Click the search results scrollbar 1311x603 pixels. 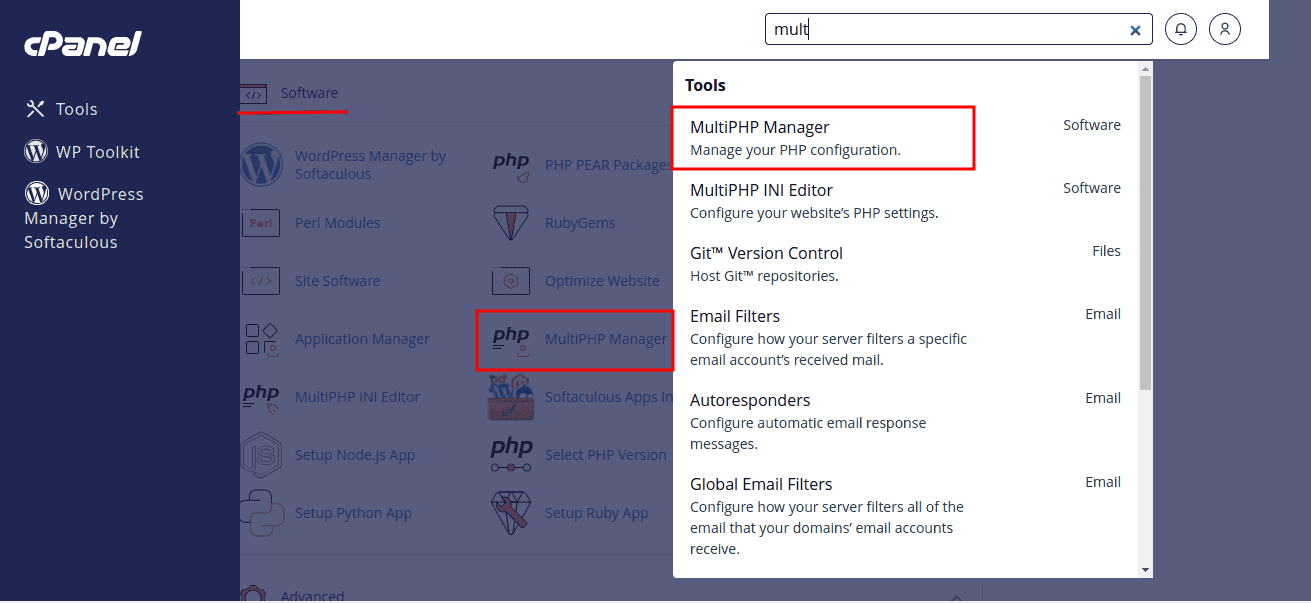1145,230
